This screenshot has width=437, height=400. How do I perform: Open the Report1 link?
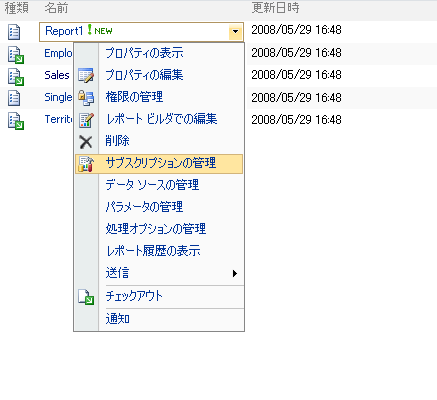click(64, 31)
